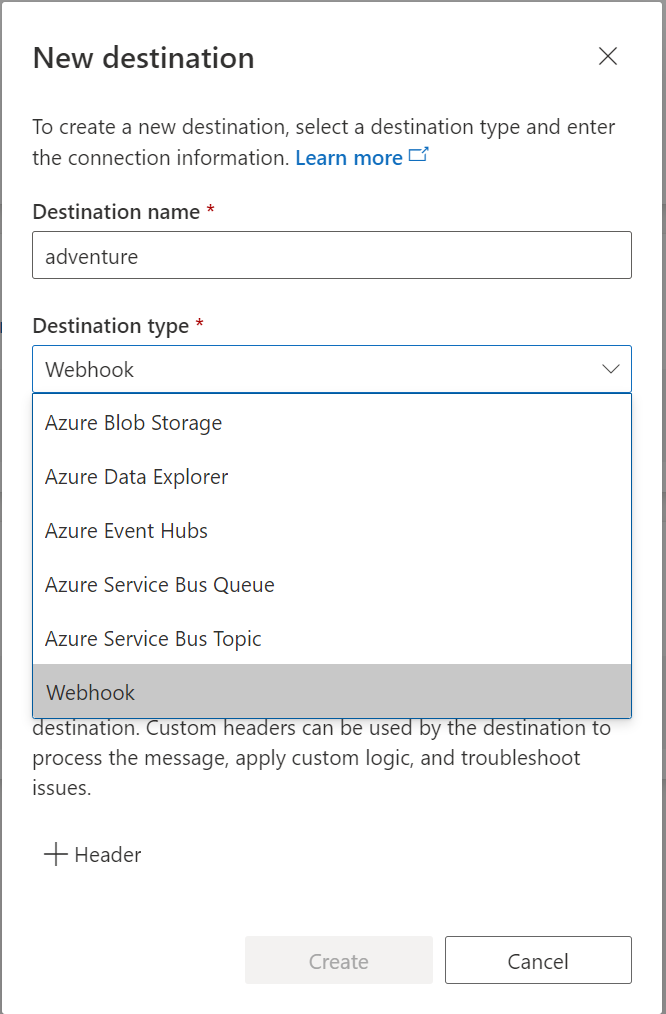The height and width of the screenshot is (1014, 666).
Task: Choose Azure Service Bus Topic option
Action: tap(332, 638)
